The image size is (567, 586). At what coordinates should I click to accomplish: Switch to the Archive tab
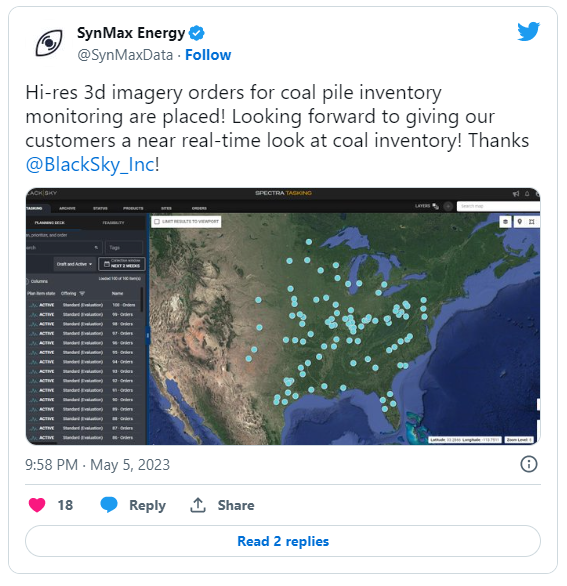[x=67, y=208]
